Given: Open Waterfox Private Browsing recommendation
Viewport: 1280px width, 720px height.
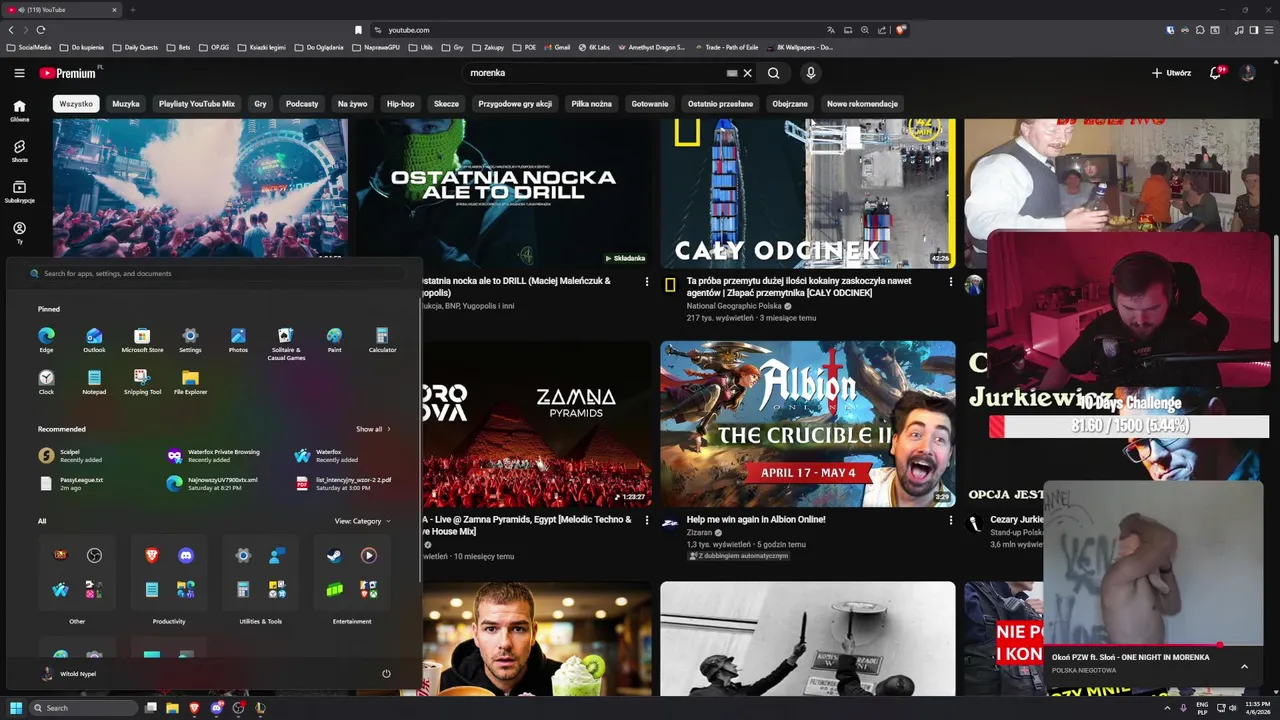Looking at the screenshot, I should (x=215, y=455).
